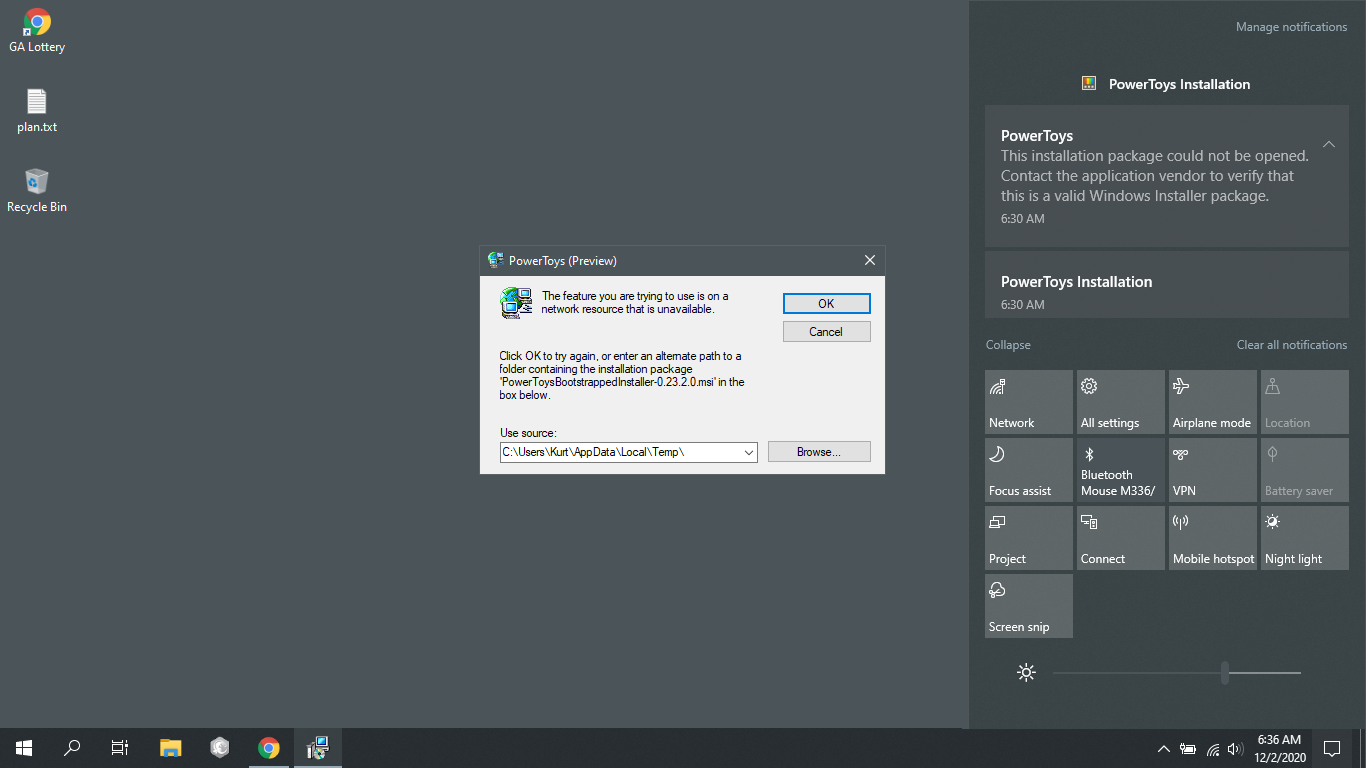Click inside the Use source text field

tap(620, 452)
